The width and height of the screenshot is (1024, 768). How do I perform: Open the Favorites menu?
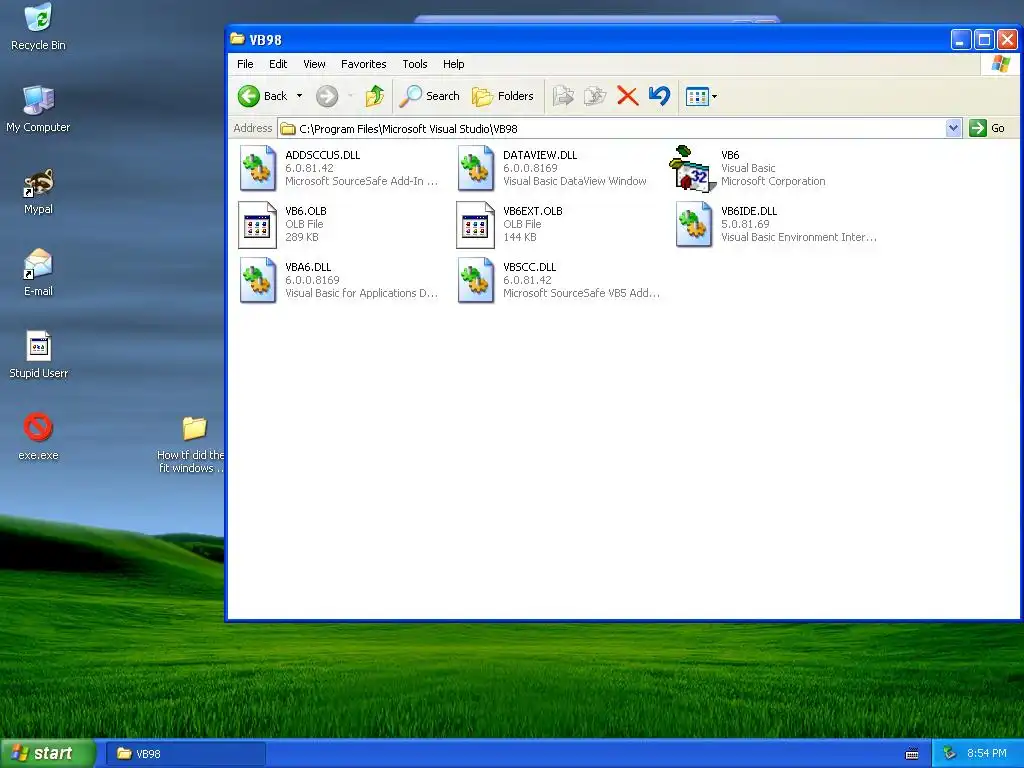point(363,64)
